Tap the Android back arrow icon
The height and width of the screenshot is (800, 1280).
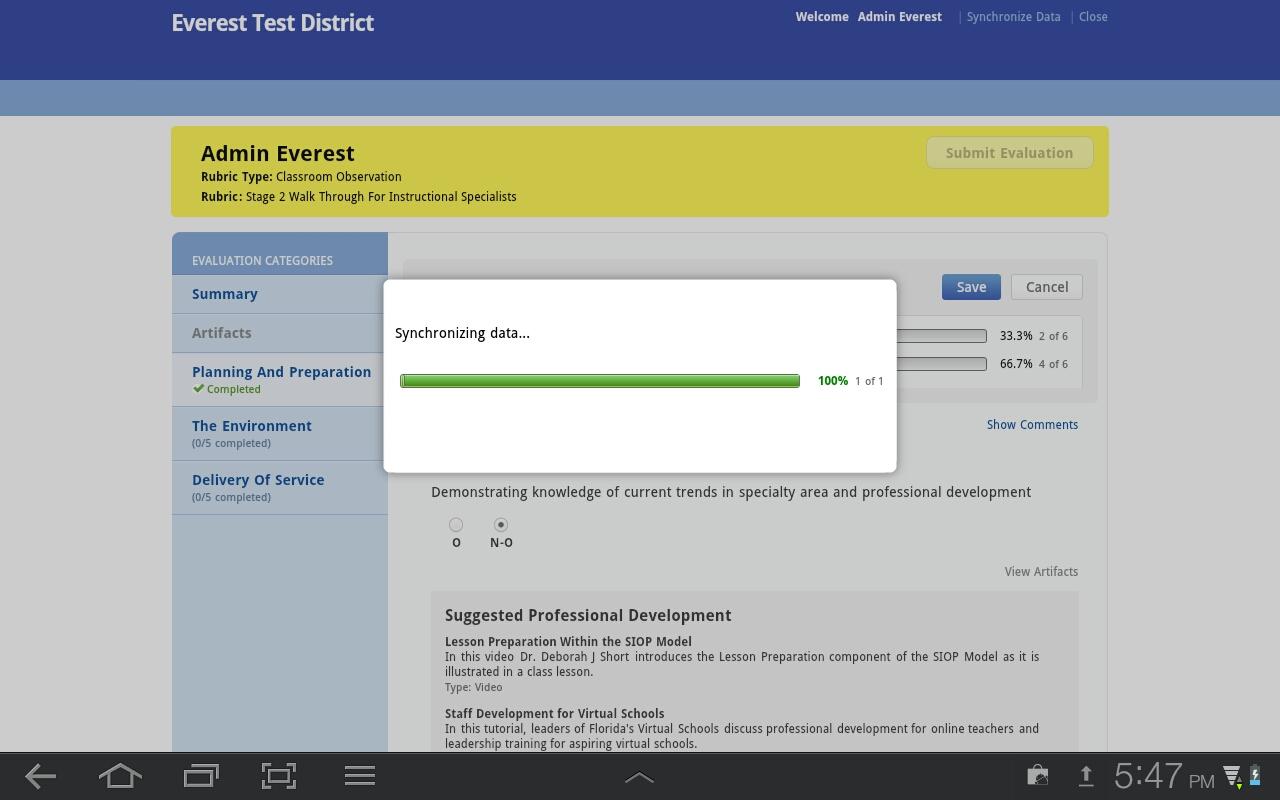[x=40, y=776]
